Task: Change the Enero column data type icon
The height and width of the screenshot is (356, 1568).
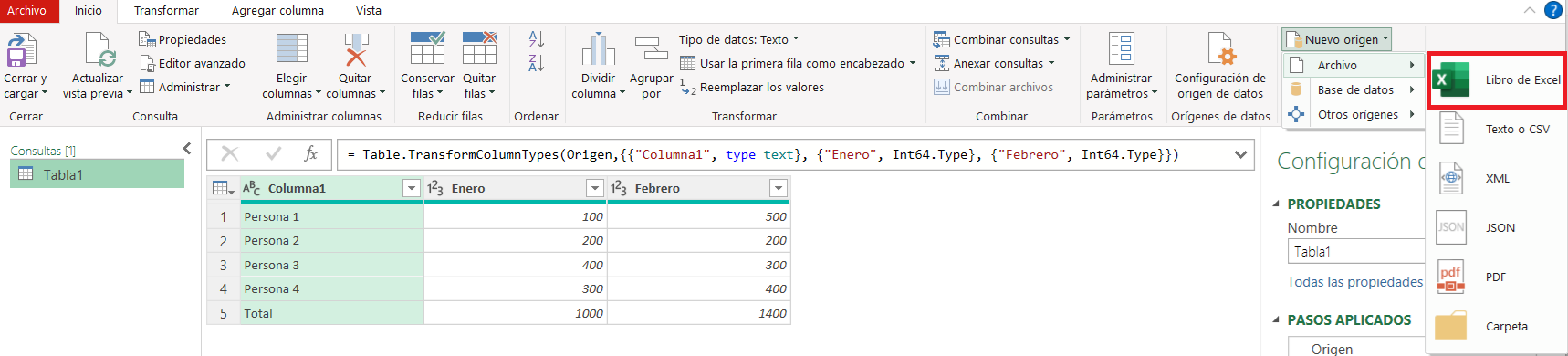Action: [x=436, y=188]
